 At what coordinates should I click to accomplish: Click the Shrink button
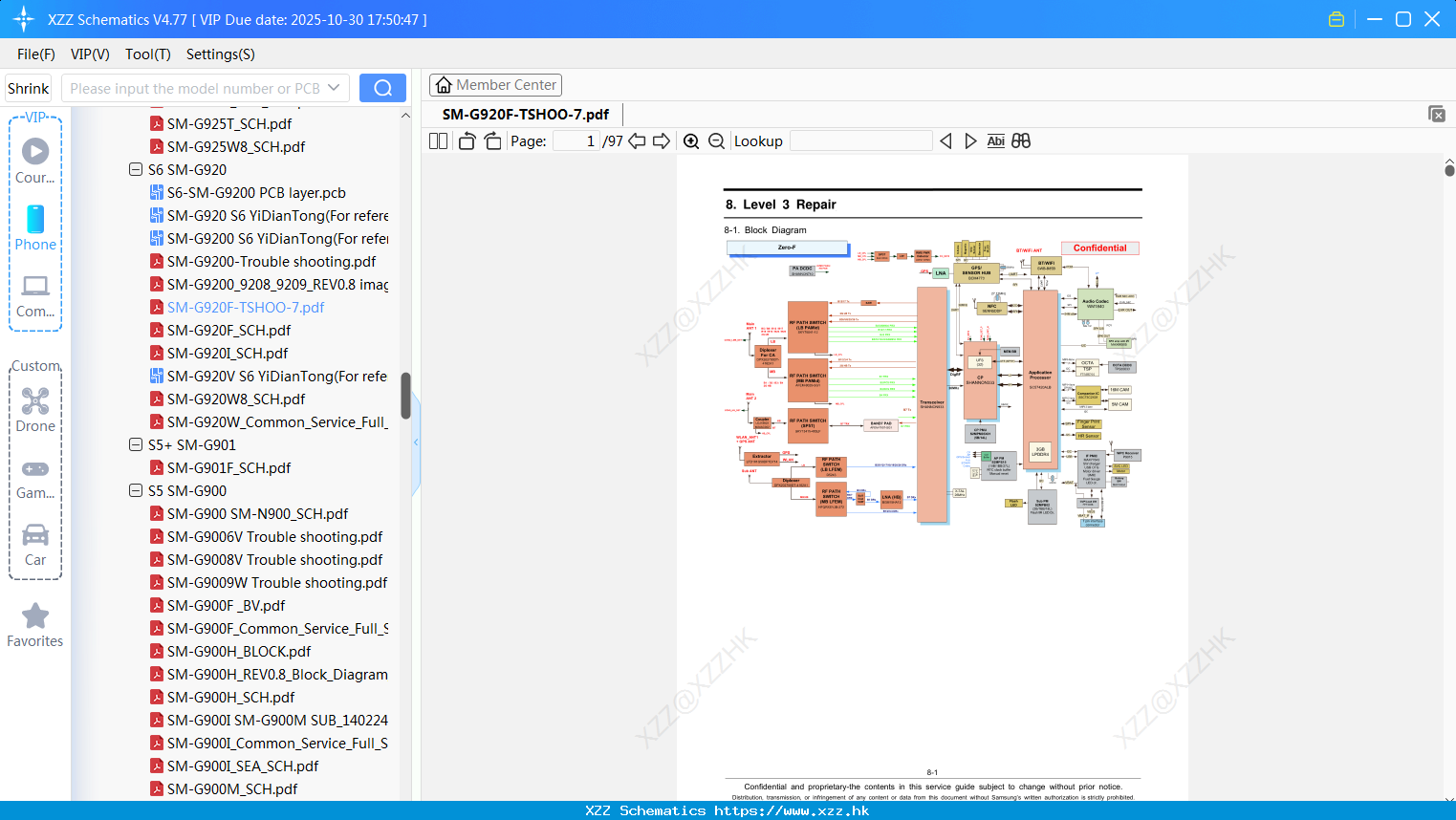click(x=28, y=88)
